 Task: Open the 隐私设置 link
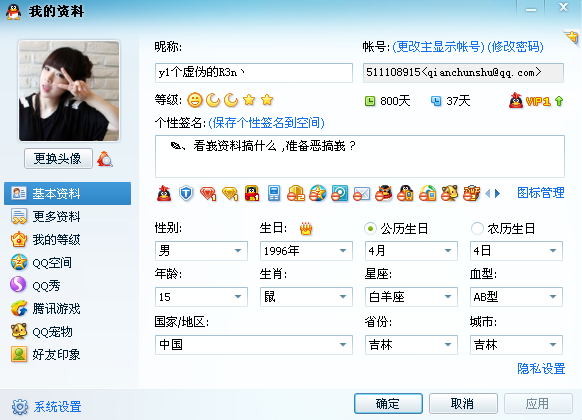point(541,368)
